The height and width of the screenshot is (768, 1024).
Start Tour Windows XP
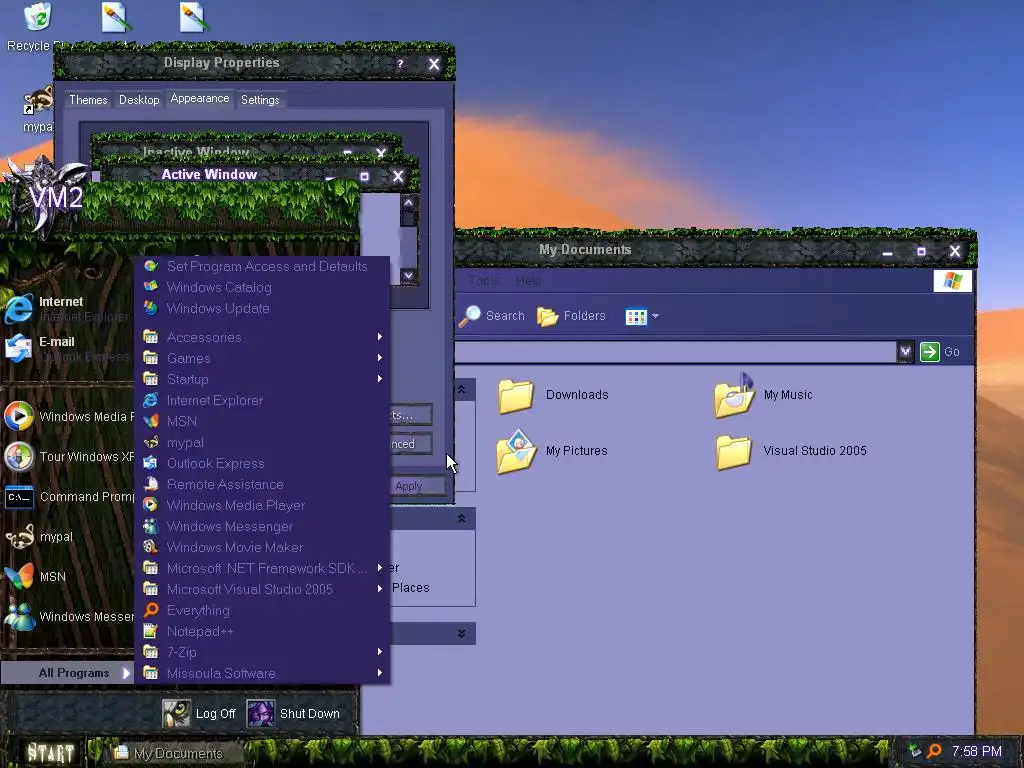67,456
